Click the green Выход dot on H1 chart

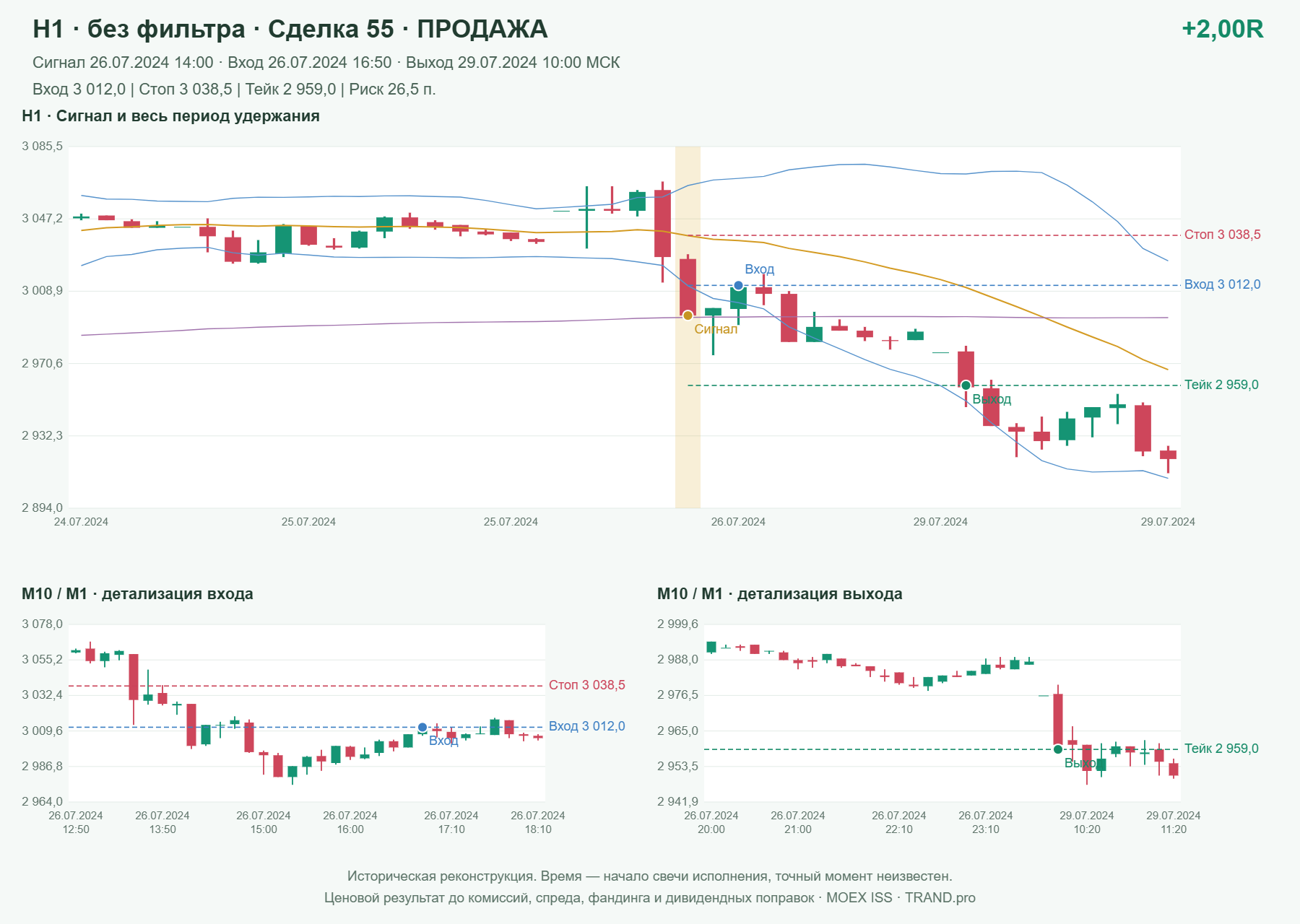(x=966, y=385)
